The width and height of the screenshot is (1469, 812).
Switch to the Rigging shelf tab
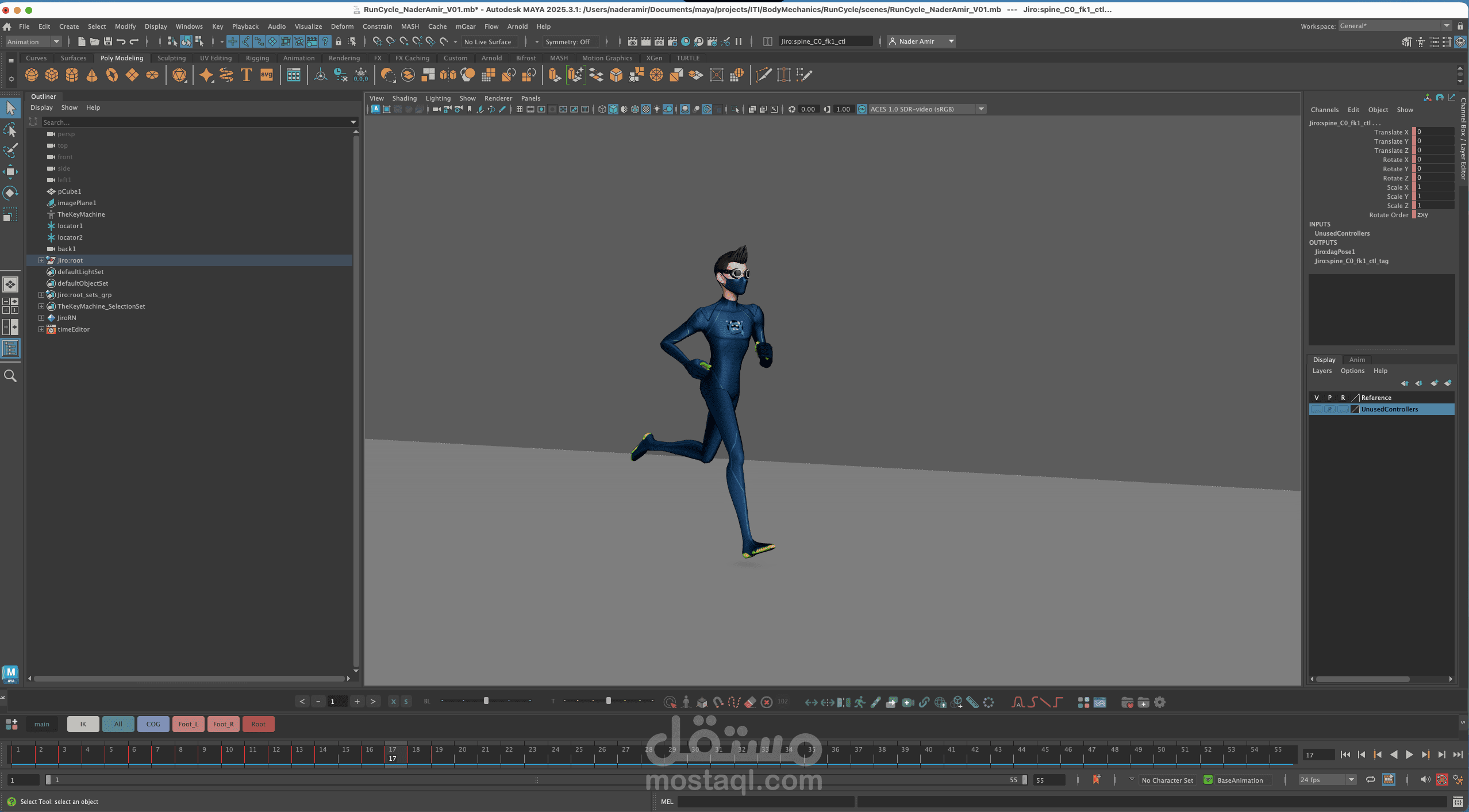pyautogui.click(x=257, y=58)
